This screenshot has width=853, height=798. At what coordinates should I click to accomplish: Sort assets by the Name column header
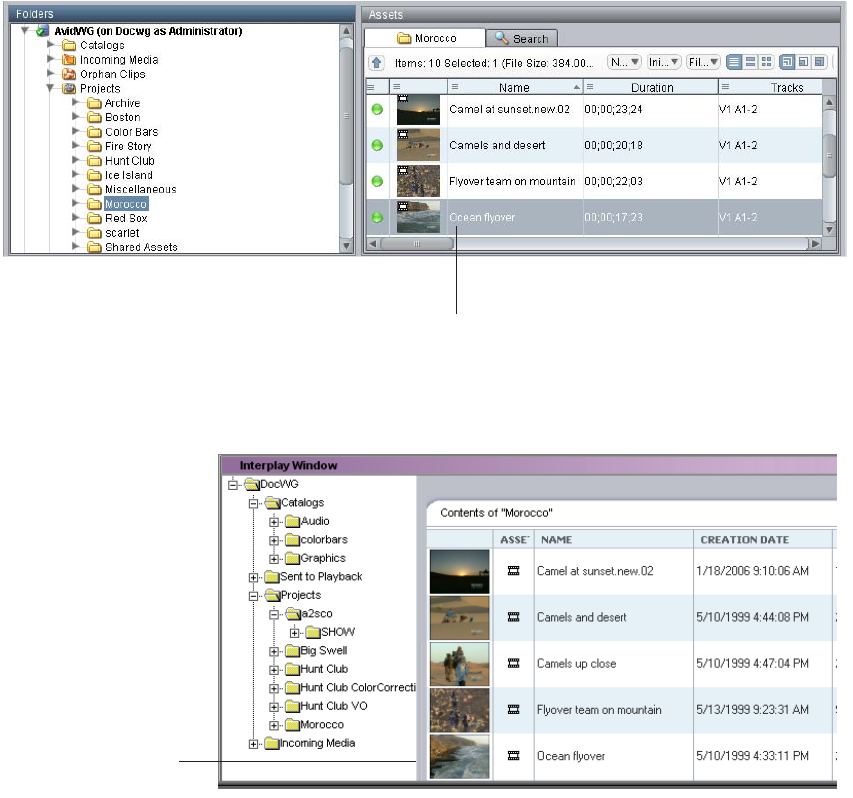pos(514,88)
